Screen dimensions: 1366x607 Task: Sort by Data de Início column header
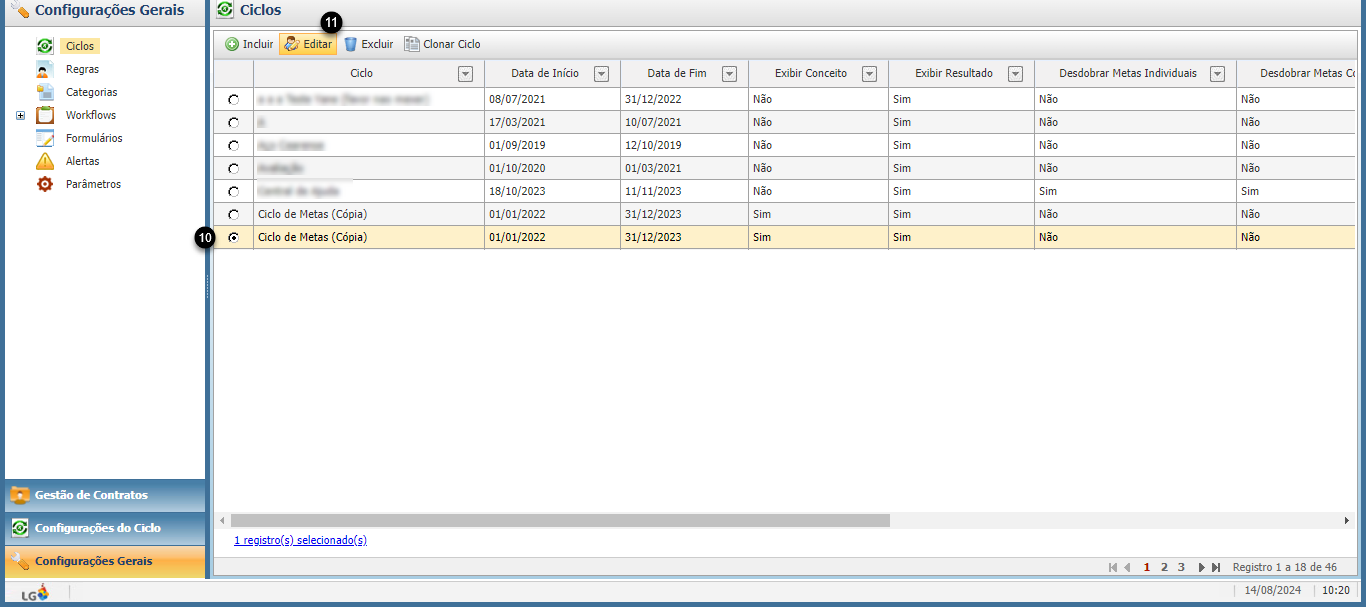(545, 74)
